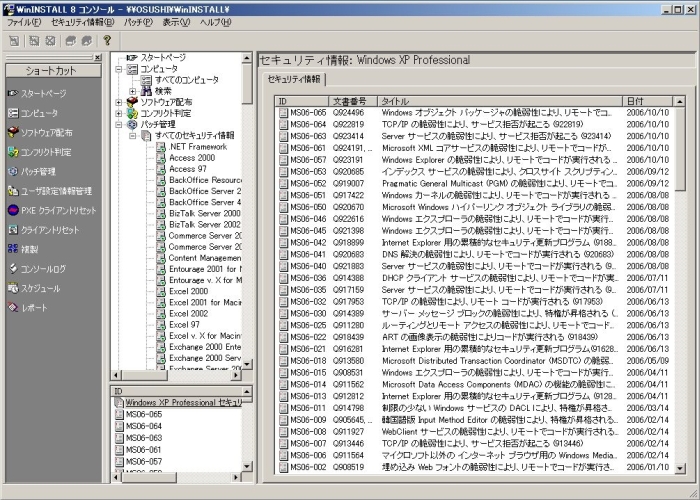Open the 表示 menu
The height and width of the screenshot is (500, 700).
pyautogui.click(x=176, y=22)
